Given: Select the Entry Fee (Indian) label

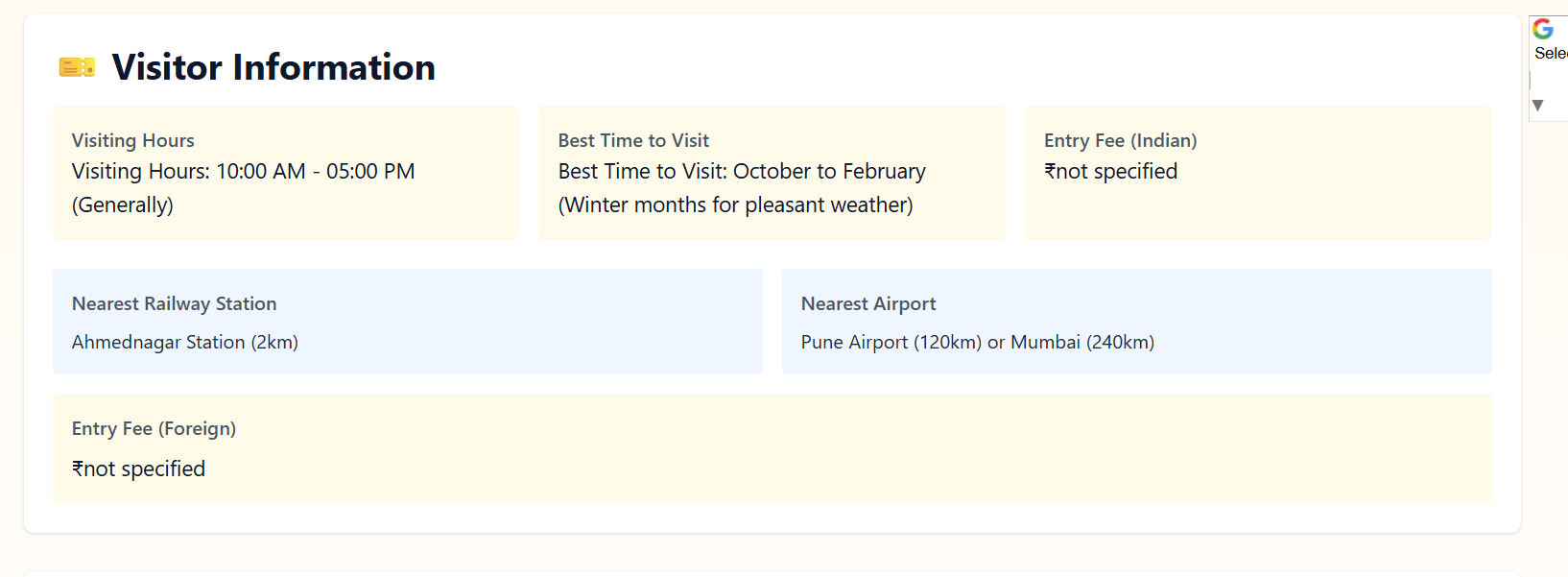Looking at the screenshot, I should (1120, 140).
